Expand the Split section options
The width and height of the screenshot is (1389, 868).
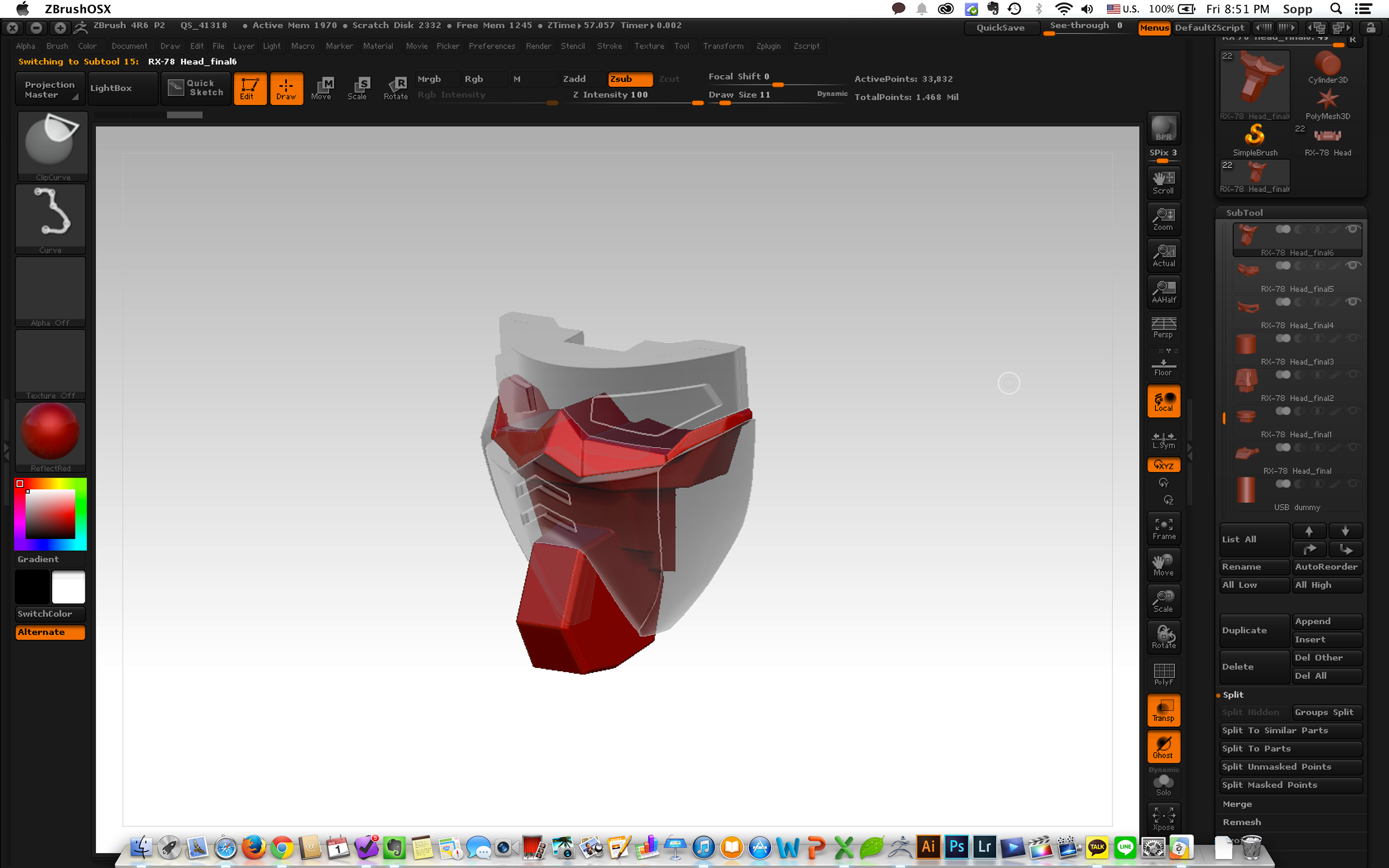[1232, 694]
